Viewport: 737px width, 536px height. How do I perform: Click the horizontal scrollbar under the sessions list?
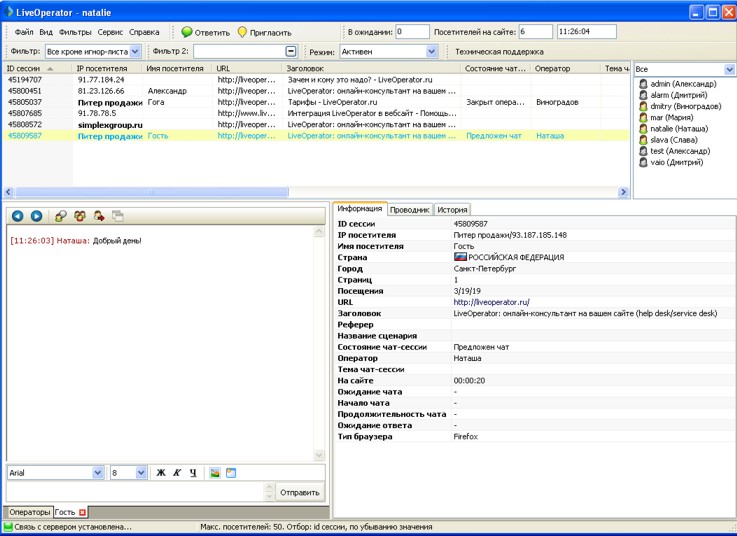click(x=150, y=192)
